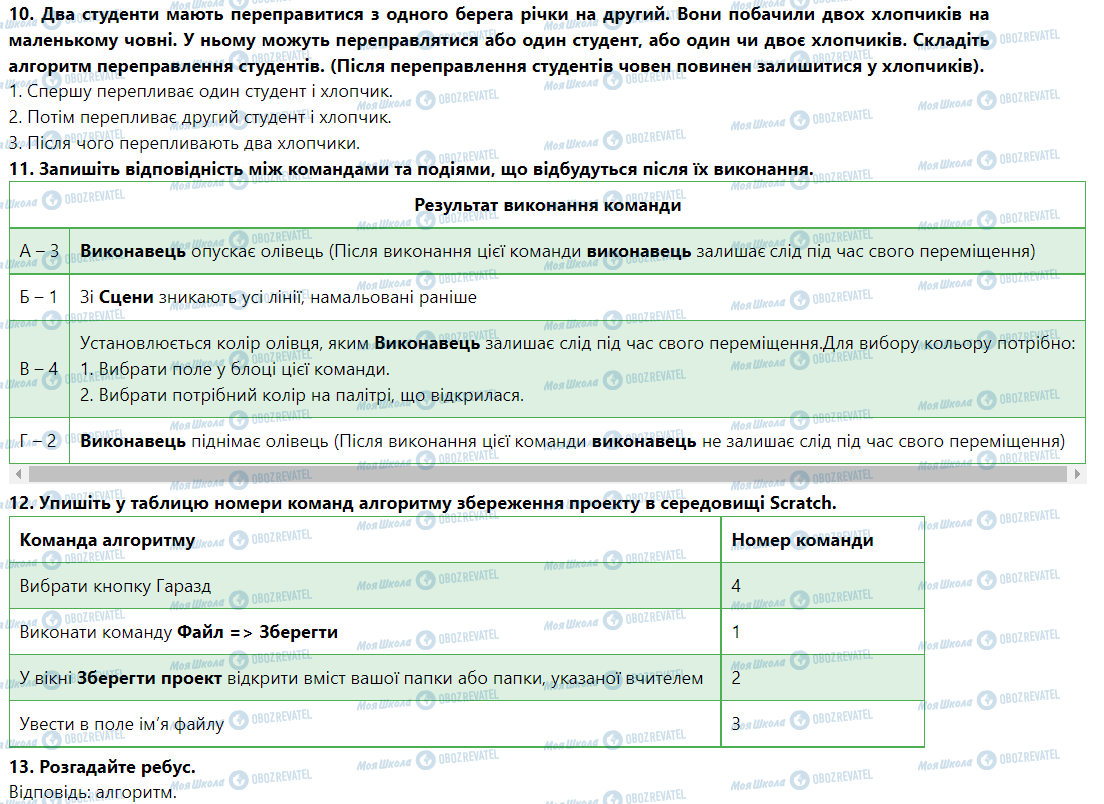Click the 'Вибрати кнопку Гаразд' row
Screen dimensions: 1104x804
[115, 586]
